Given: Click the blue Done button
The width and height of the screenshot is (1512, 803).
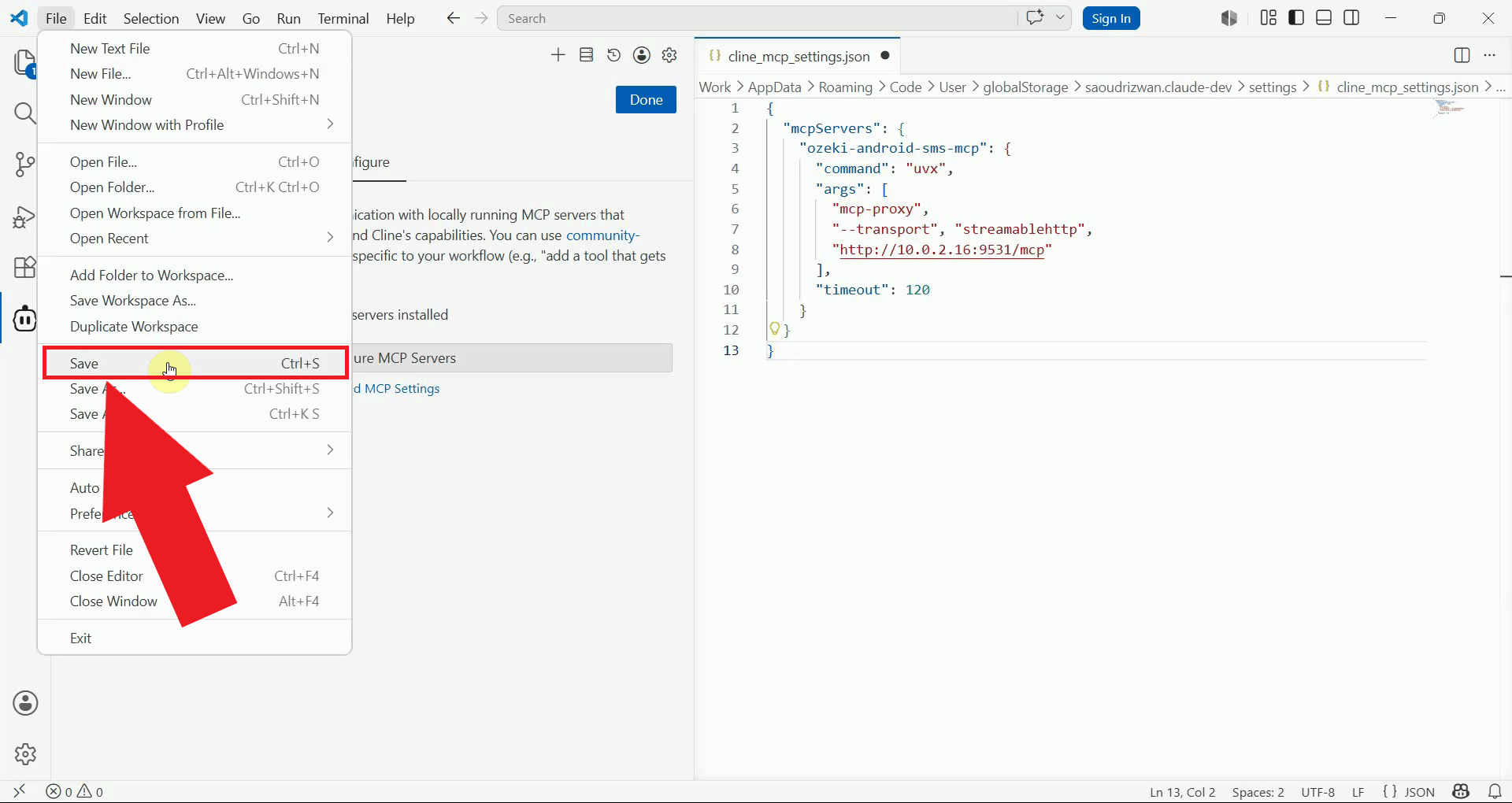Looking at the screenshot, I should click(646, 99).
